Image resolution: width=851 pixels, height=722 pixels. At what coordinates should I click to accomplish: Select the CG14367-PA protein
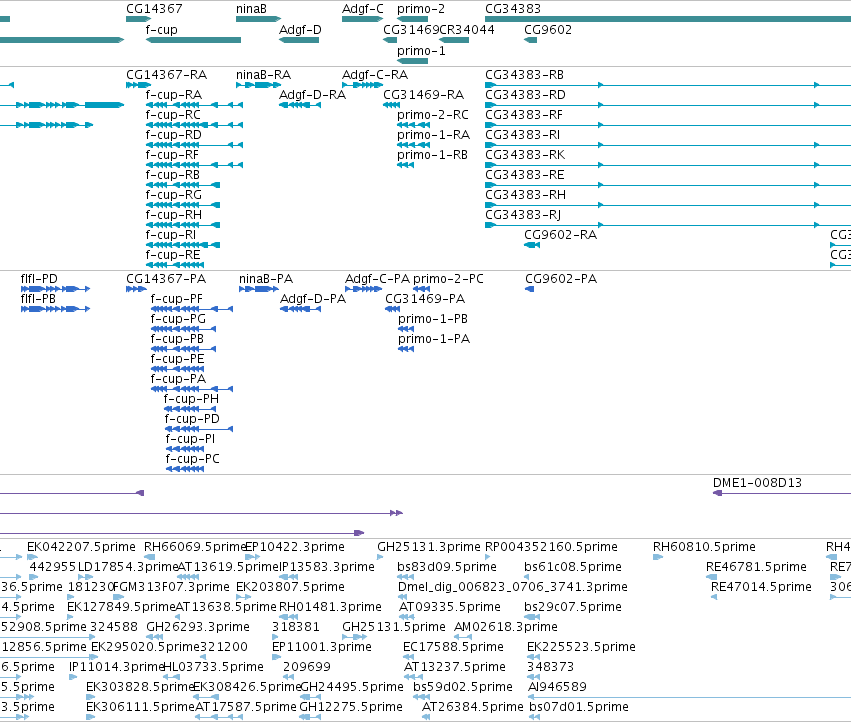[136, 289]
